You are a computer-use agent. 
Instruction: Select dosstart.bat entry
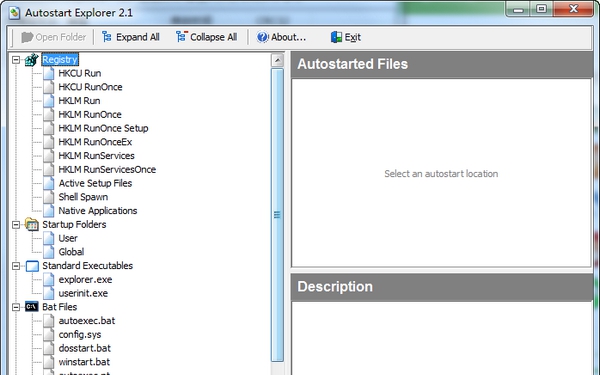[x=85, y=348]
